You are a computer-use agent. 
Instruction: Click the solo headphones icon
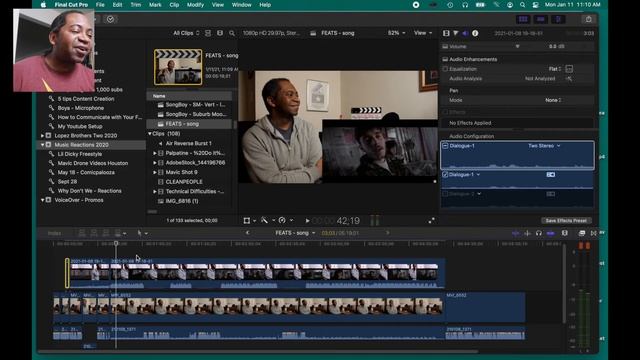pyautogui.click(x=538, y=233)
